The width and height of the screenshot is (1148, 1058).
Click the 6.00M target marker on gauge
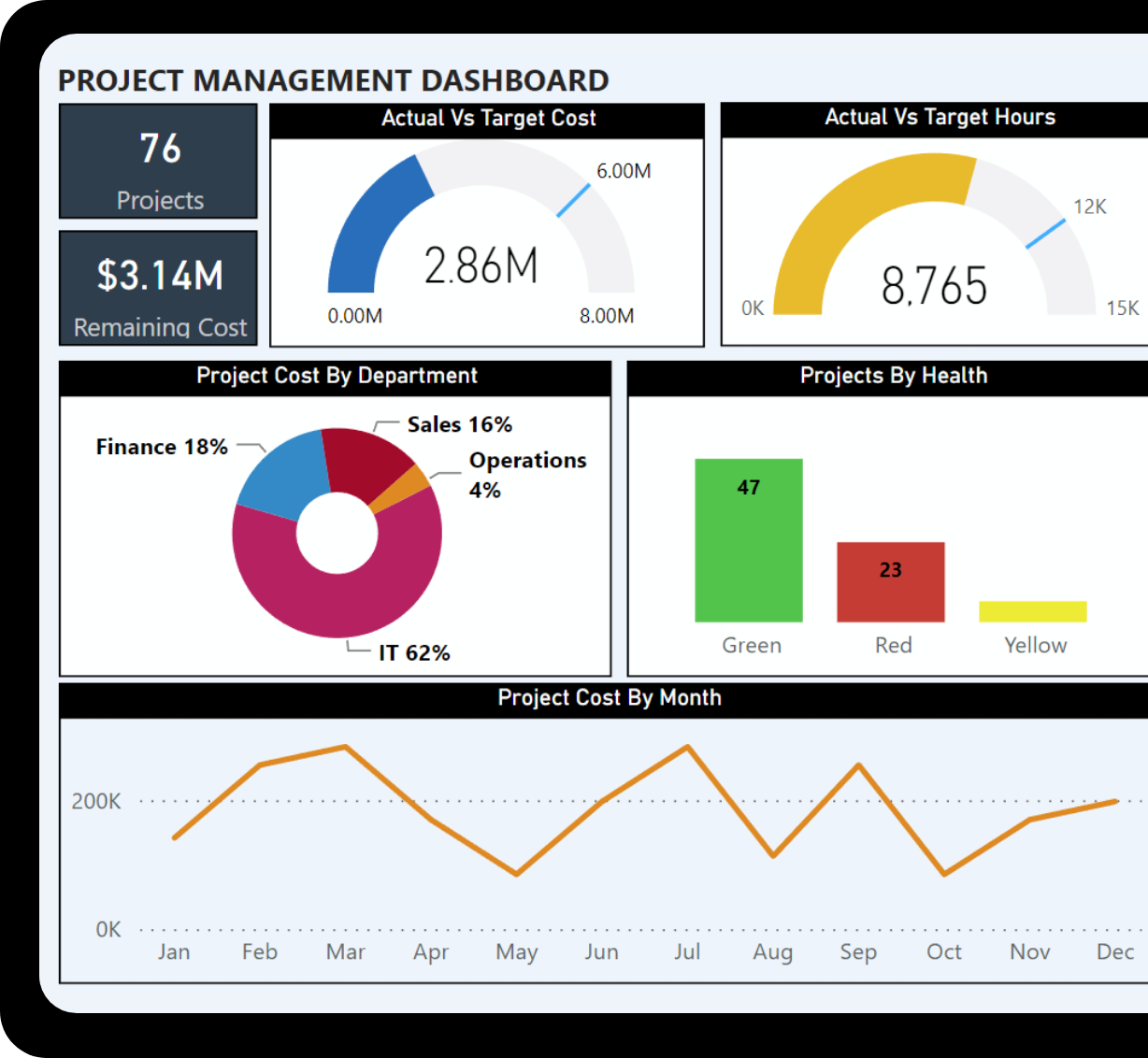click(573, 200)
